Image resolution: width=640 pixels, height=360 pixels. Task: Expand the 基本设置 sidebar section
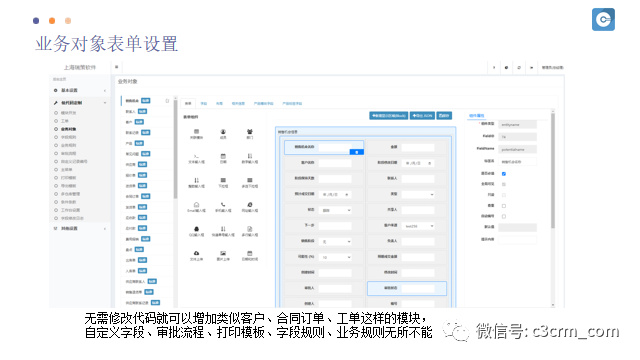(x=79, y=90)
